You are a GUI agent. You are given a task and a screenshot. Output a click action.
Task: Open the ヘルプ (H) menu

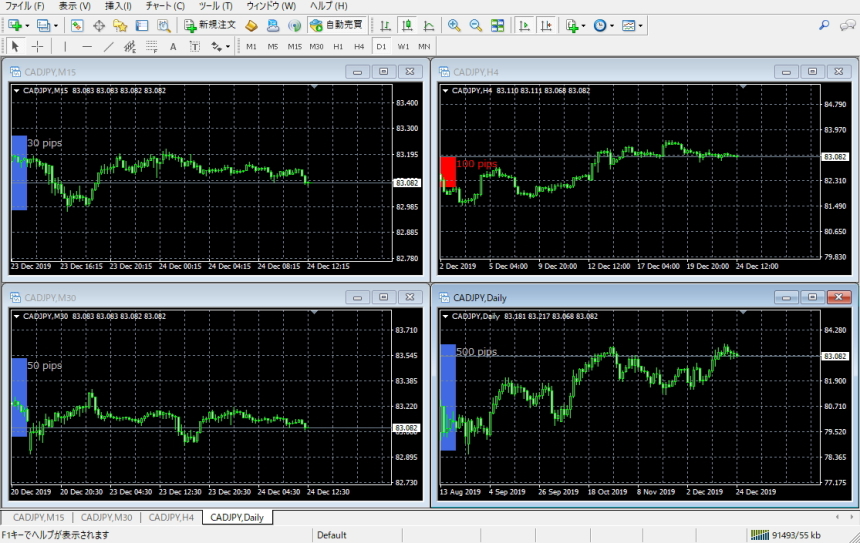click(x=329, y=6)
